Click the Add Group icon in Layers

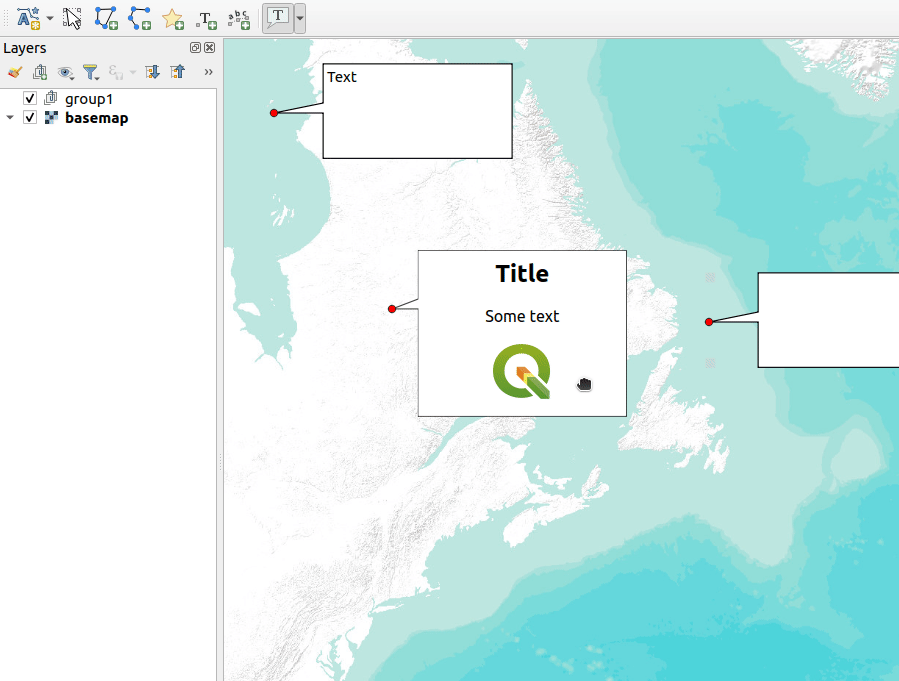40,72
